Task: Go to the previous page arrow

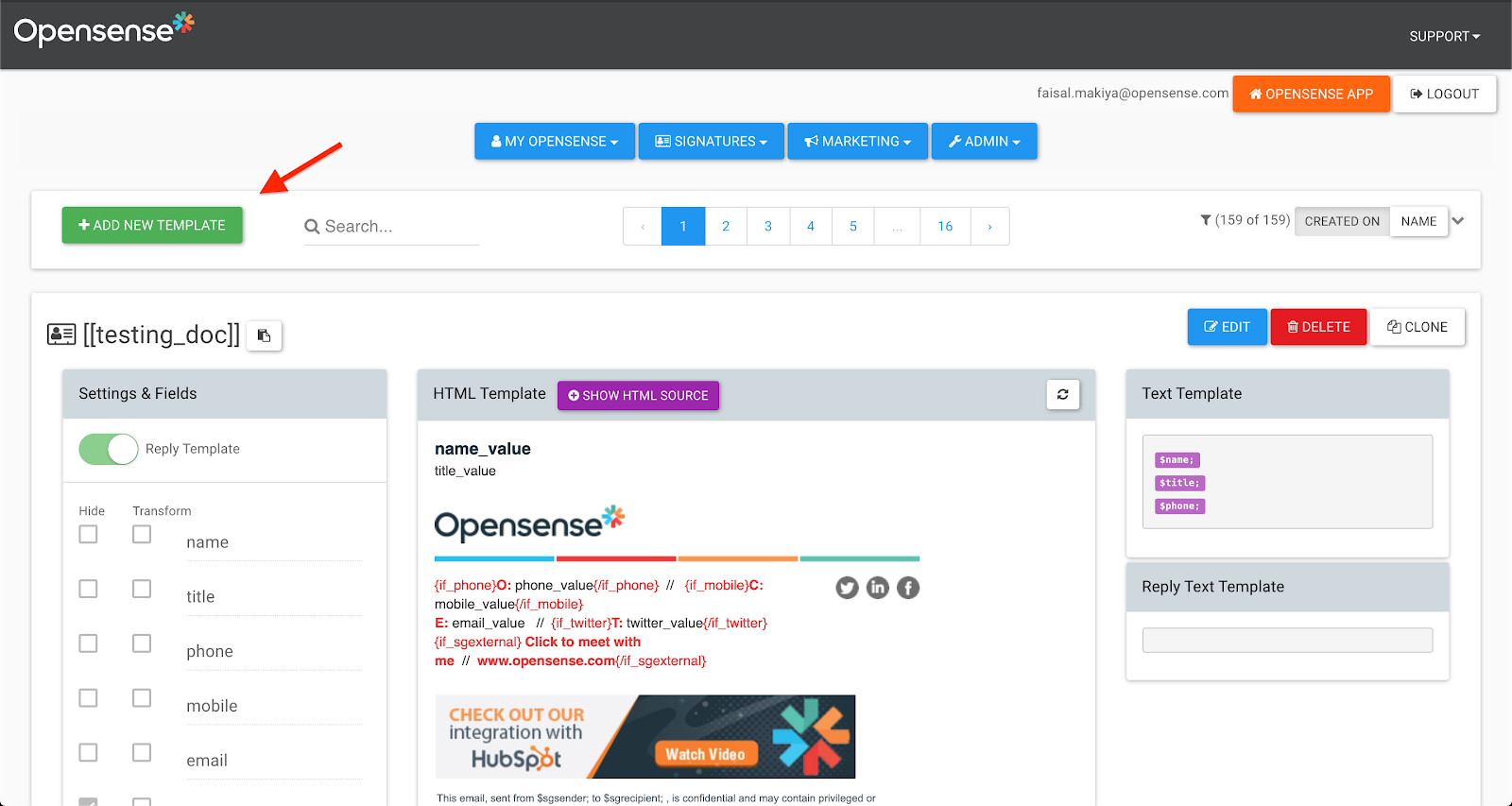Action: [643, 227]
